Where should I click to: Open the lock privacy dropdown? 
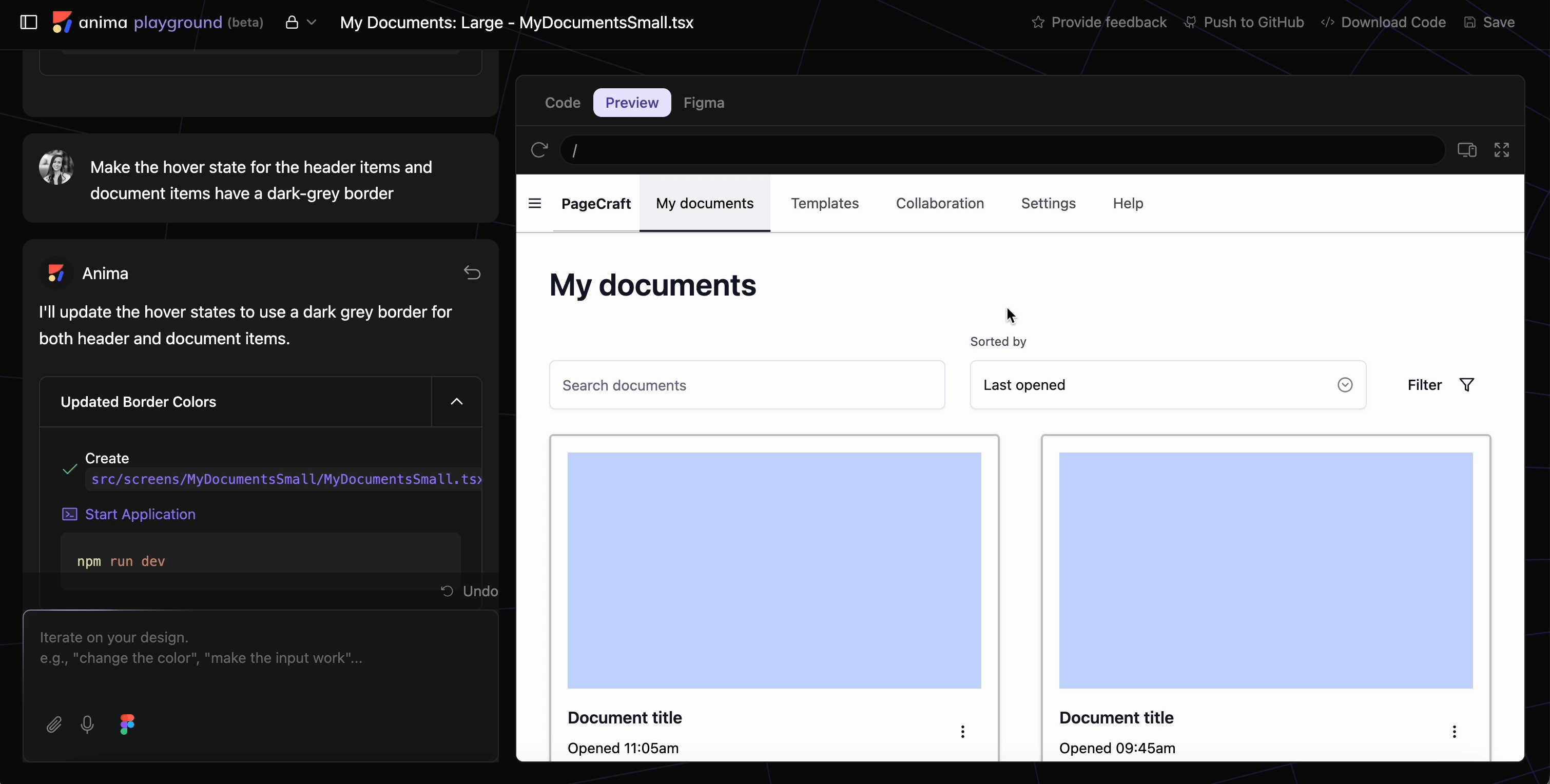300,22
